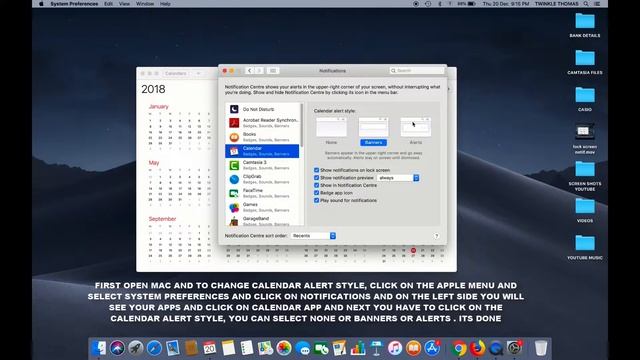
Task: Open the Help menu
Action: click(x=165, y=4)
